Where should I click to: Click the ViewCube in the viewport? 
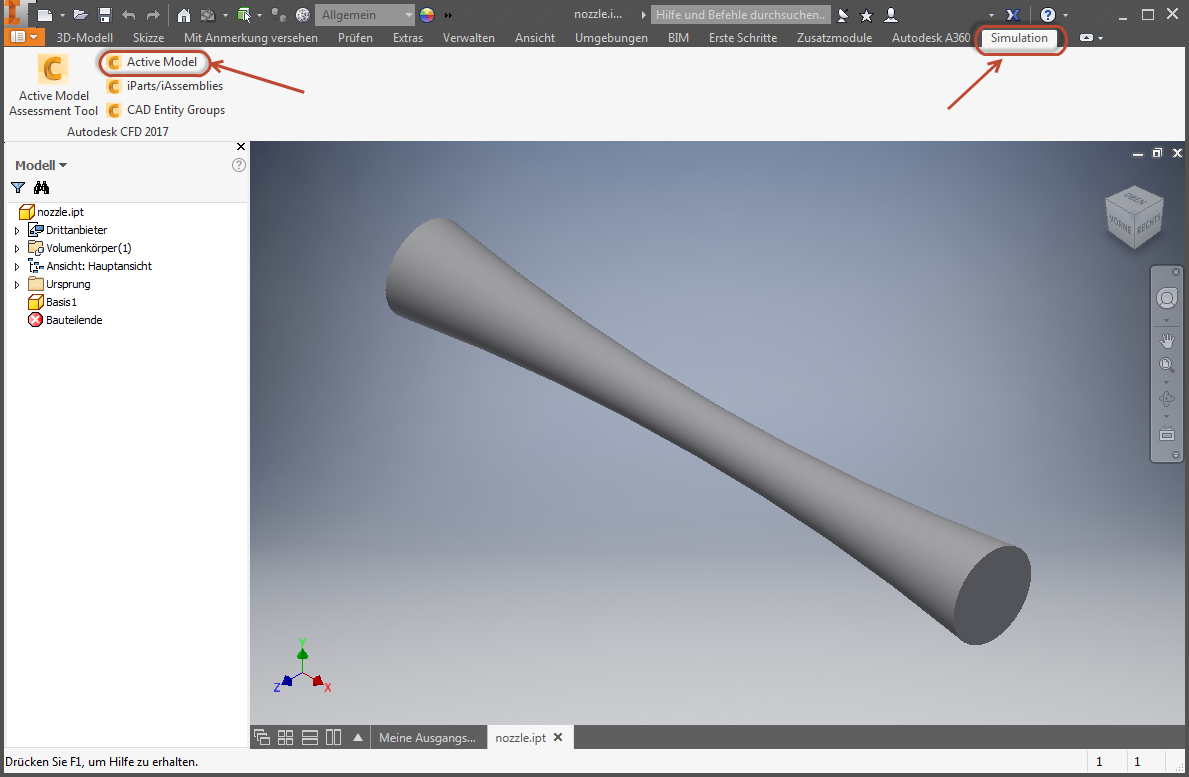pyautogui.click(x=1134, y=218)
